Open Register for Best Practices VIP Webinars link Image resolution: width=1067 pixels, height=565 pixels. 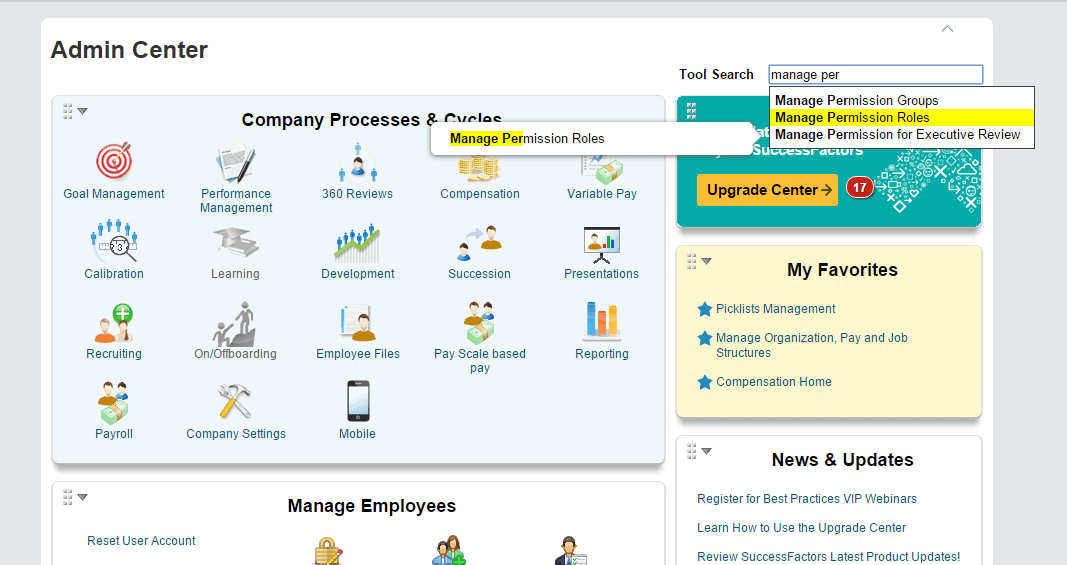tap(806, 499)
